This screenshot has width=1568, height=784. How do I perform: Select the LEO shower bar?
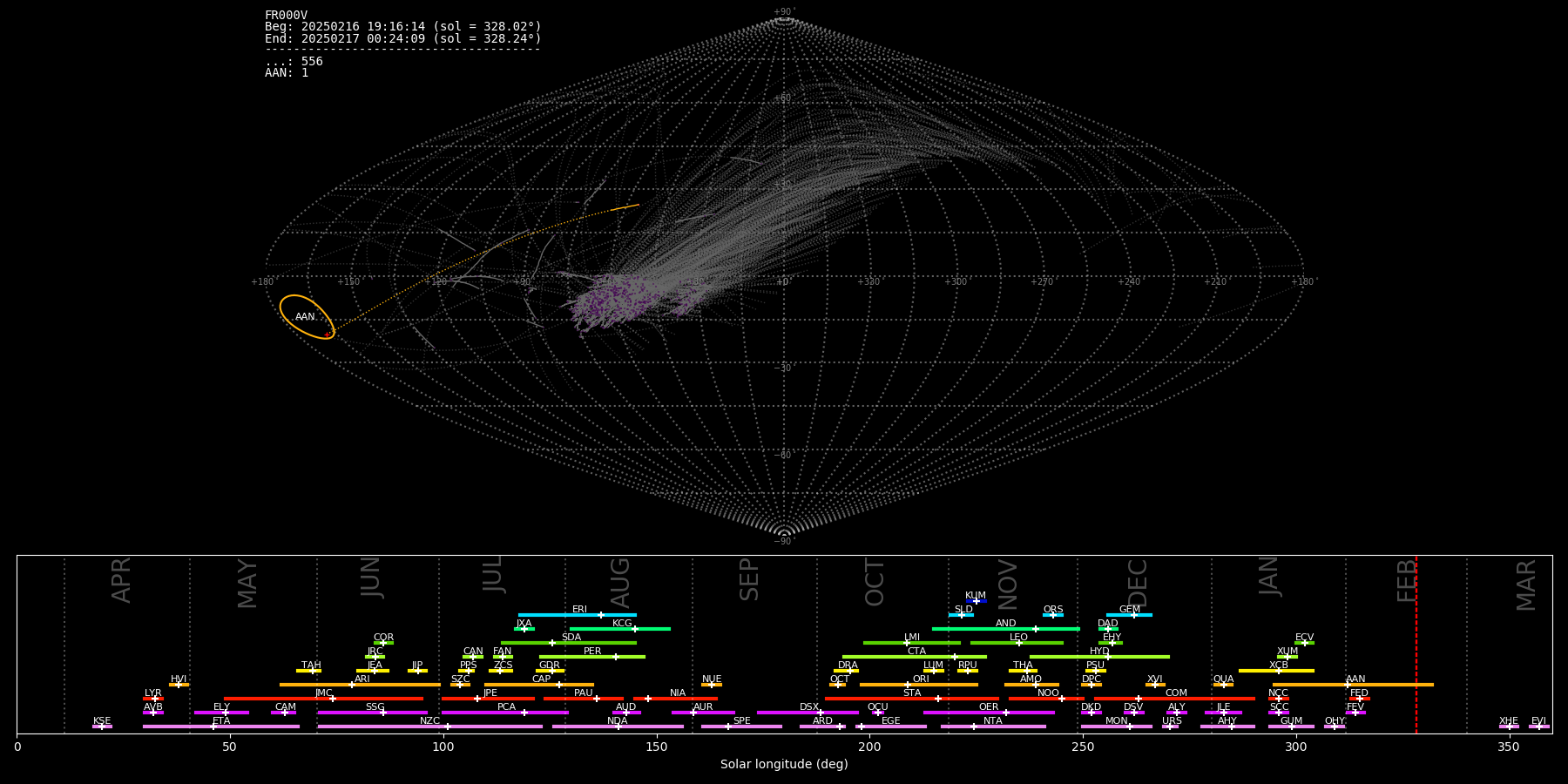coord(1017,643)
